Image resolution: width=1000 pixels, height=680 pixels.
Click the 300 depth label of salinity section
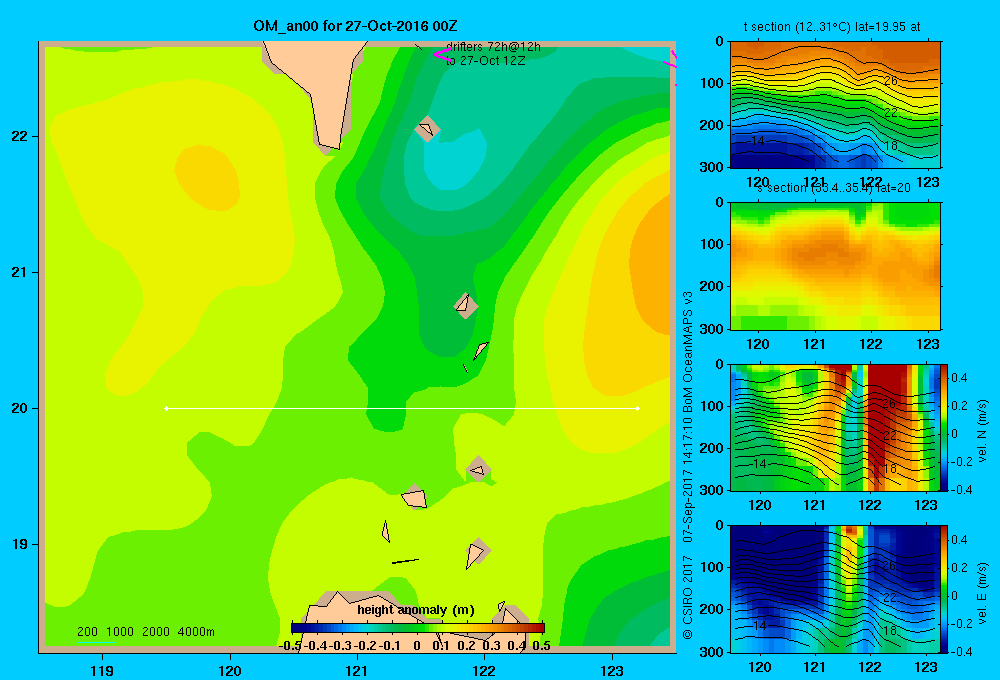click(714, 329)
